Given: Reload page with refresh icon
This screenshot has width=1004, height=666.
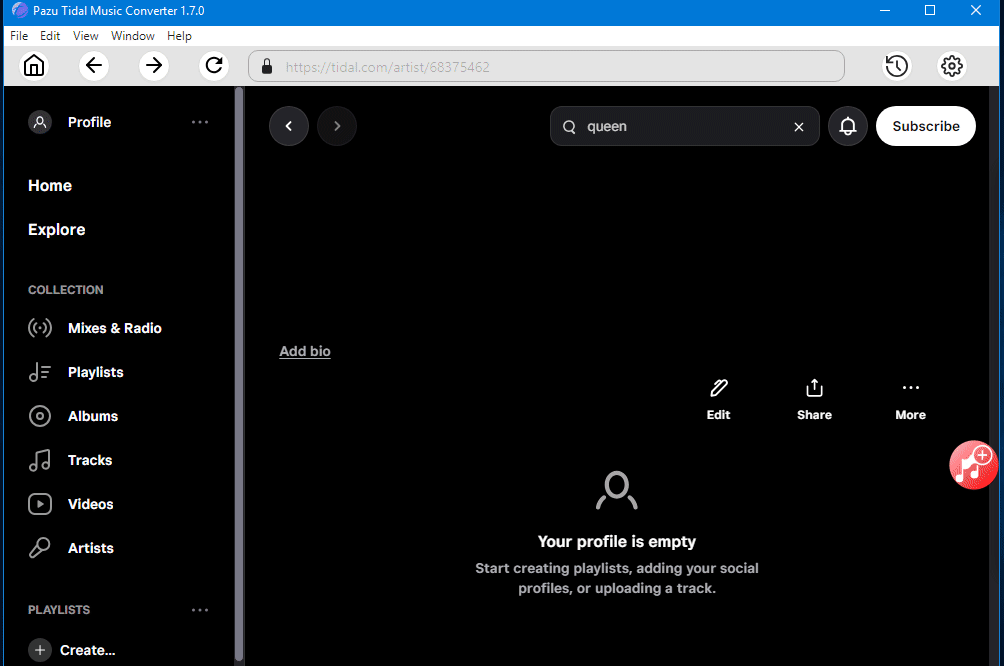Looking at the screenshot, I should [213, 66].
